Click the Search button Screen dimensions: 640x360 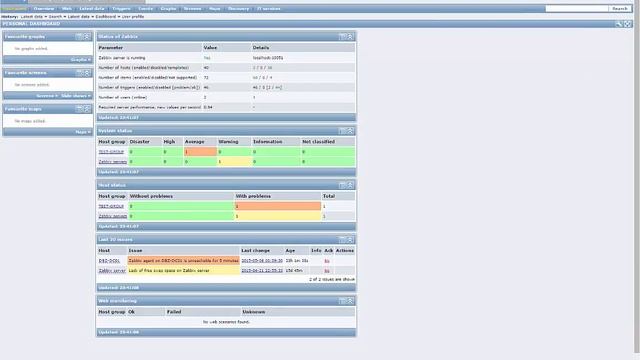coord(620,9)
